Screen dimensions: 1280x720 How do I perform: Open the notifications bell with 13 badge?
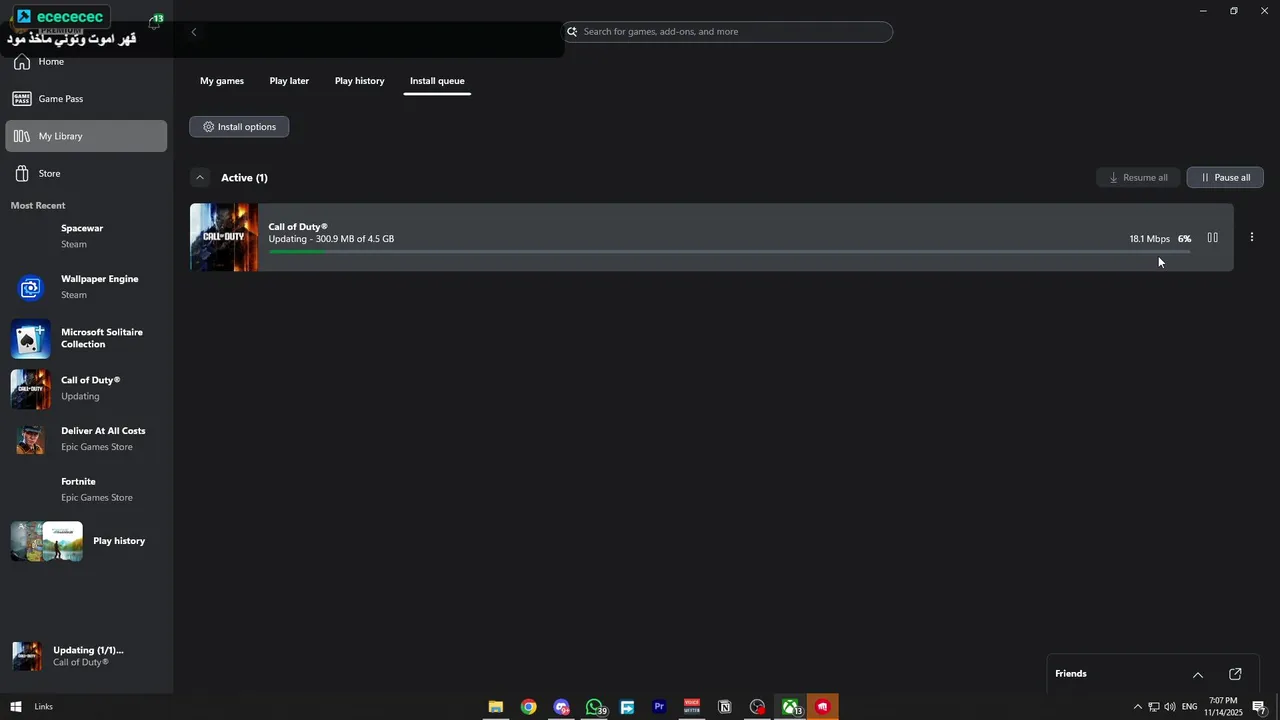tap(155, 22)
